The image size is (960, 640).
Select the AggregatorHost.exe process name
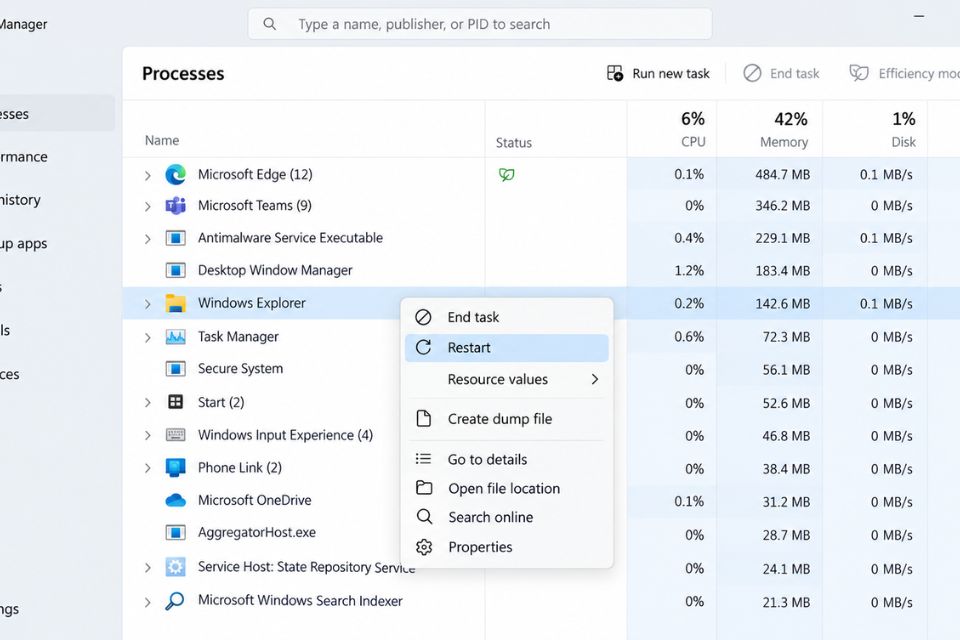click(257, 532)
